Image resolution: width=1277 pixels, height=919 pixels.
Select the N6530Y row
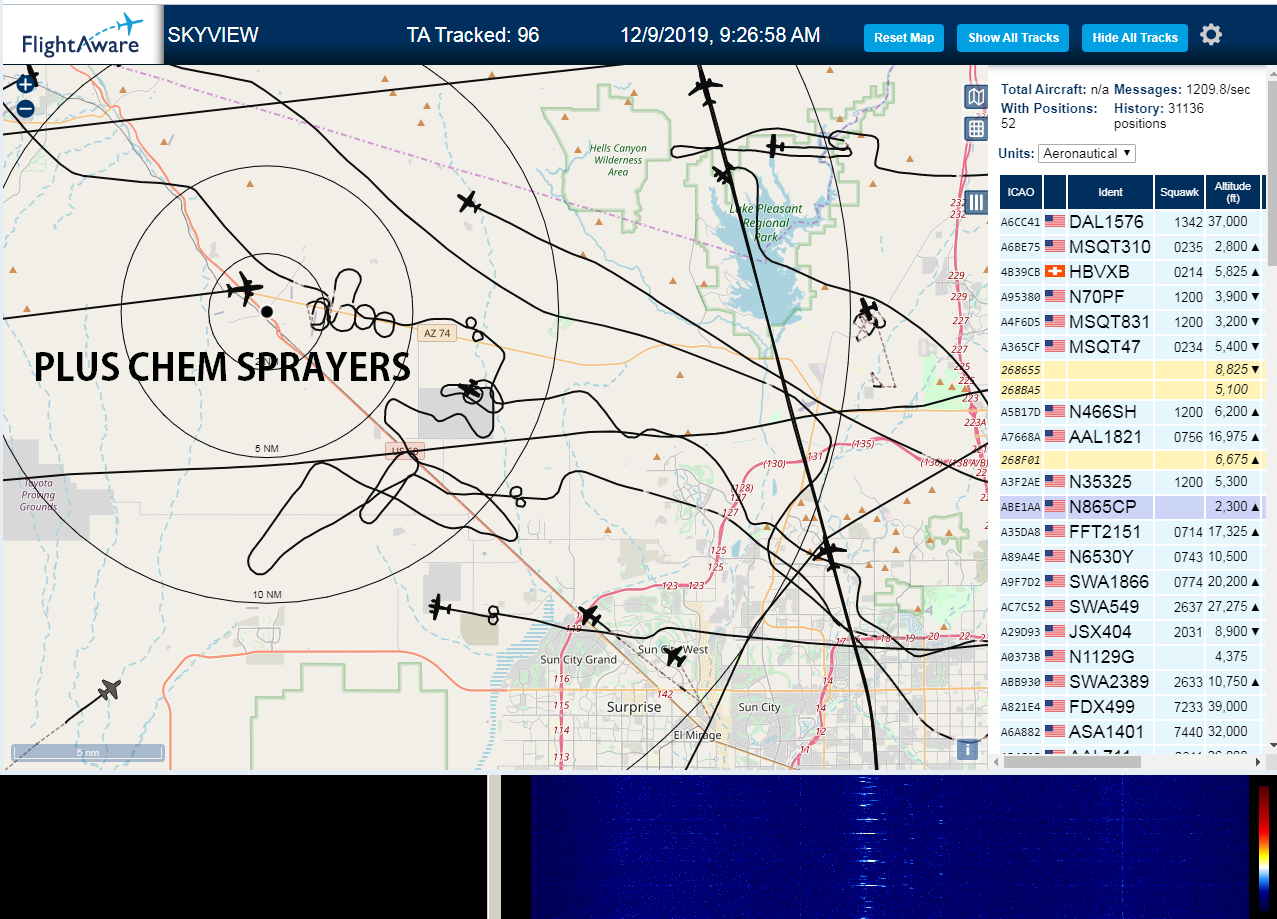[1131, 556]
